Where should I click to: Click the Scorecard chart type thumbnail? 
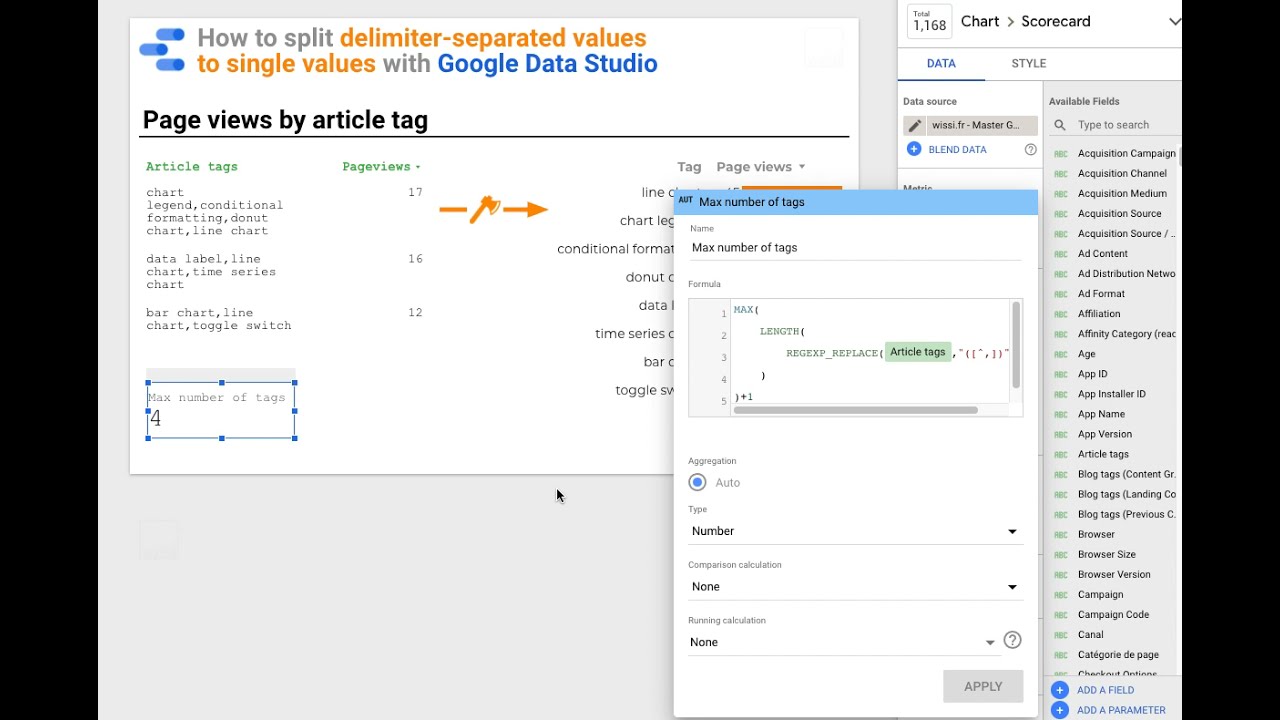(929, 21)
